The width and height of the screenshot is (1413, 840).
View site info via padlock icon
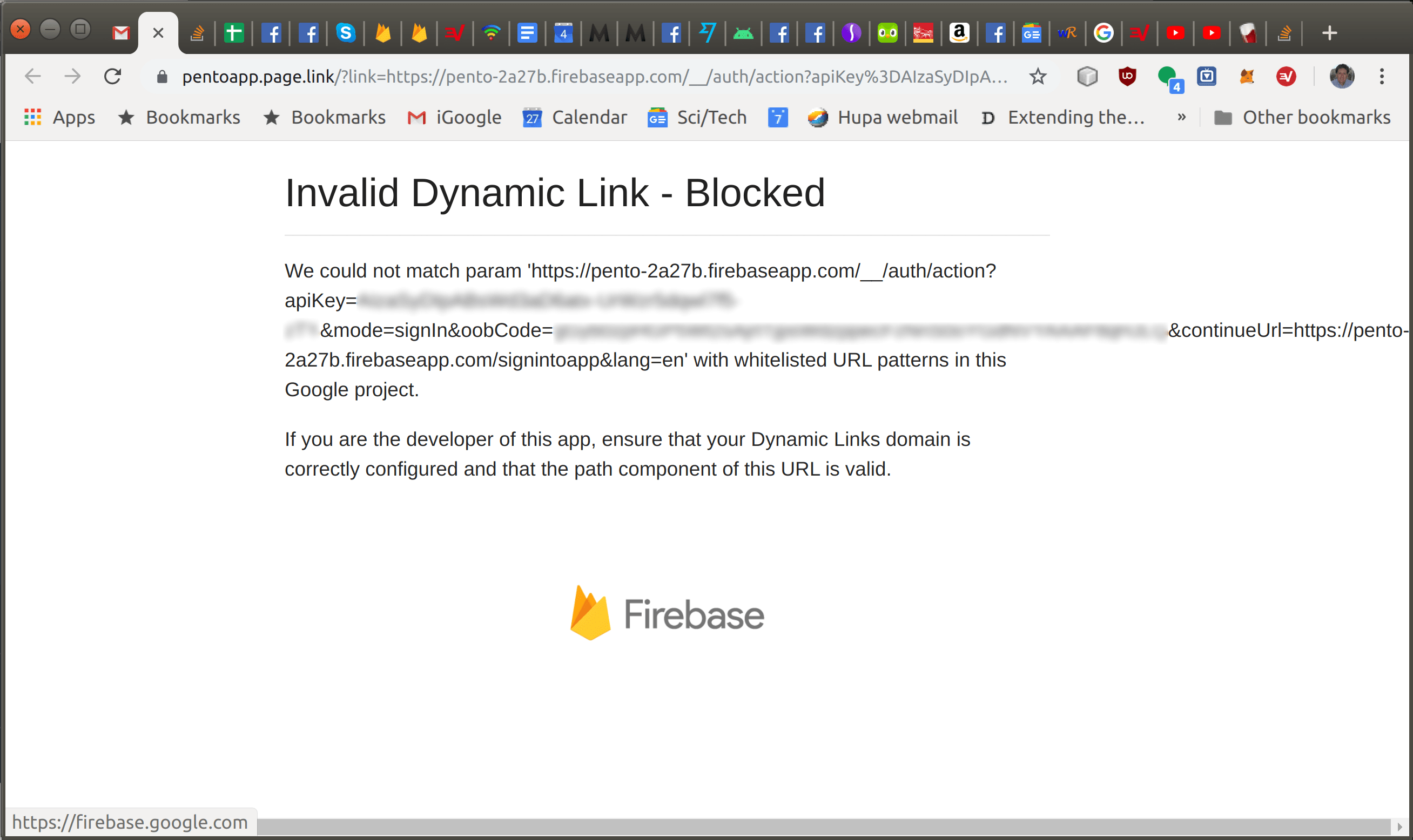(x=162, y=77)
